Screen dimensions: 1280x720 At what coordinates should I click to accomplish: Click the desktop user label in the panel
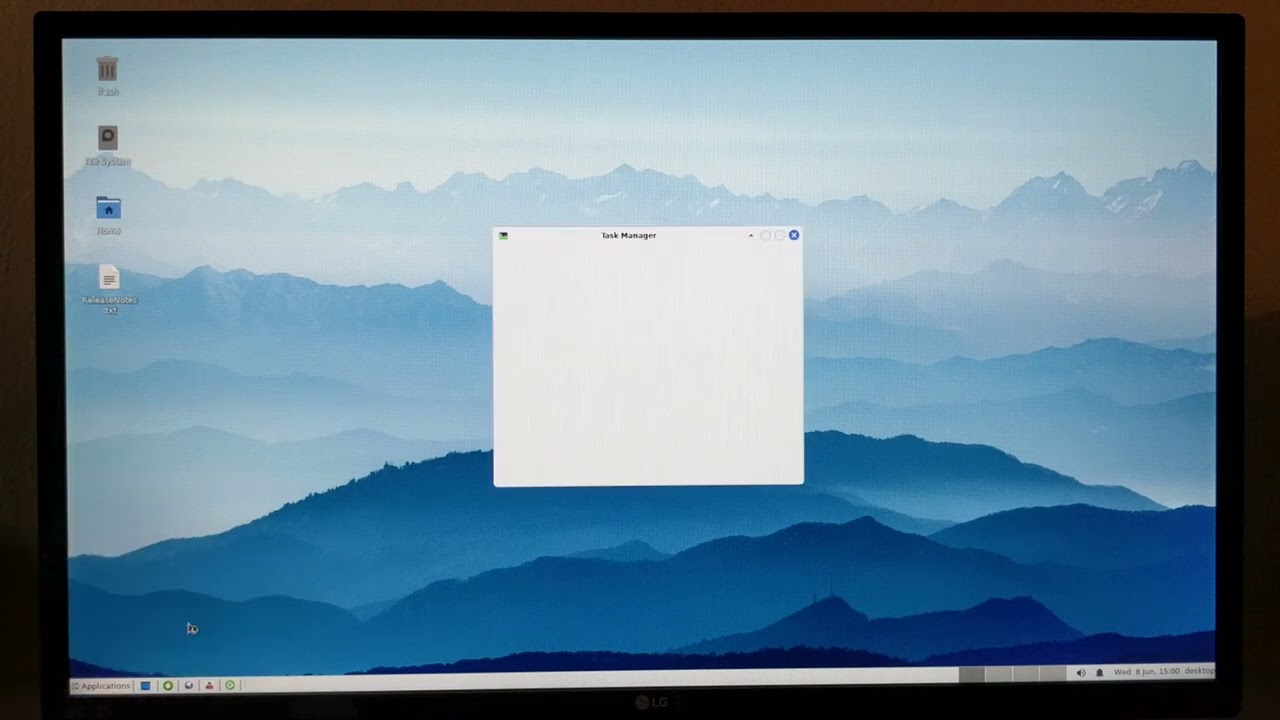(1199, 671)
